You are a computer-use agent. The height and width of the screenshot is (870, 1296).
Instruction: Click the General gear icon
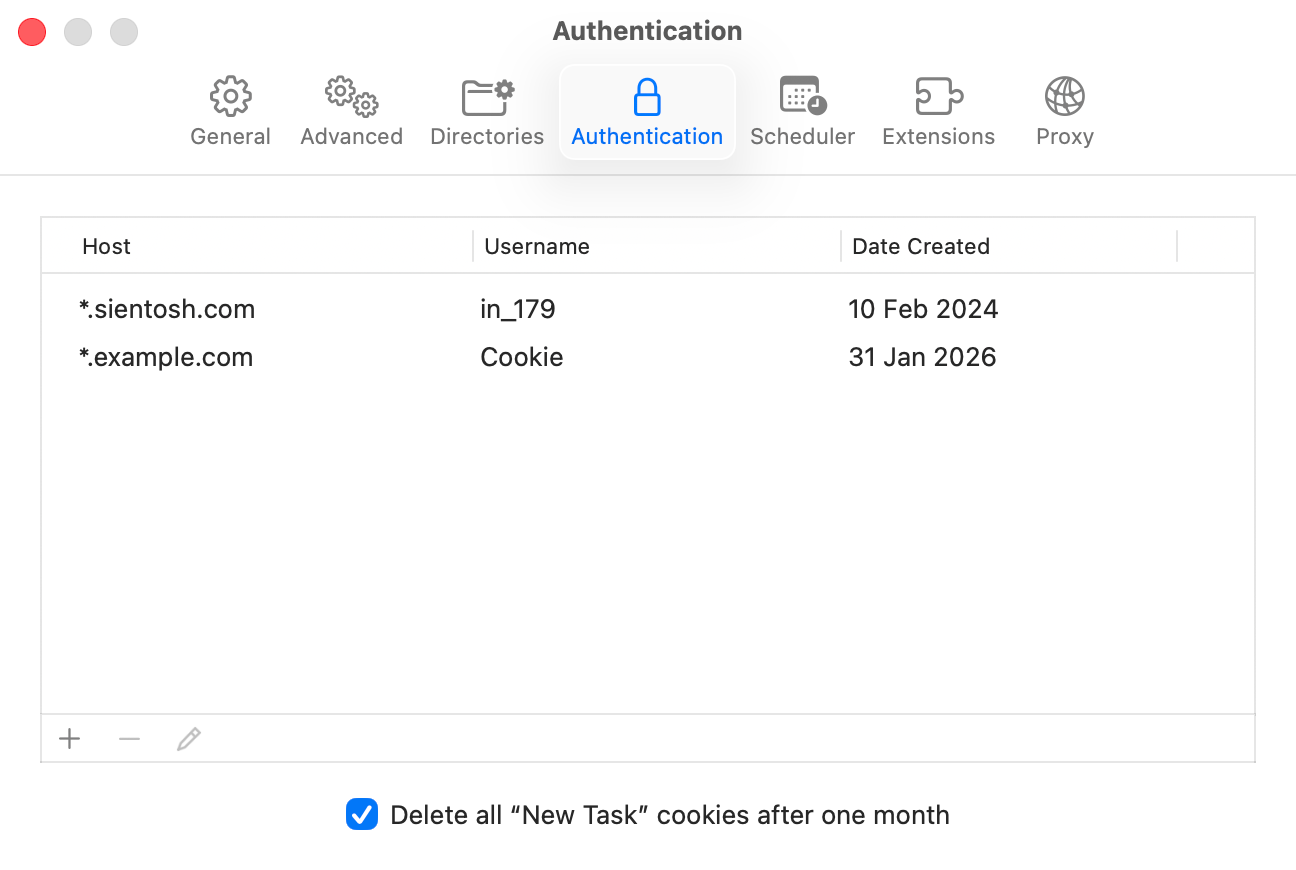click(230, 95)
